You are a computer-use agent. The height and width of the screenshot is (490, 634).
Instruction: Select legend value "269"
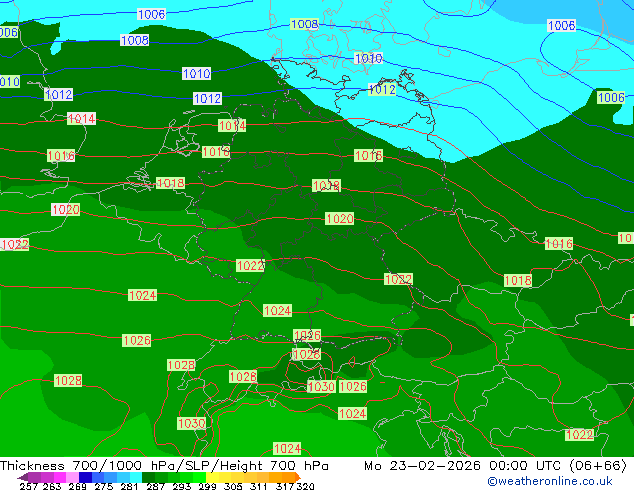(77, 486)
